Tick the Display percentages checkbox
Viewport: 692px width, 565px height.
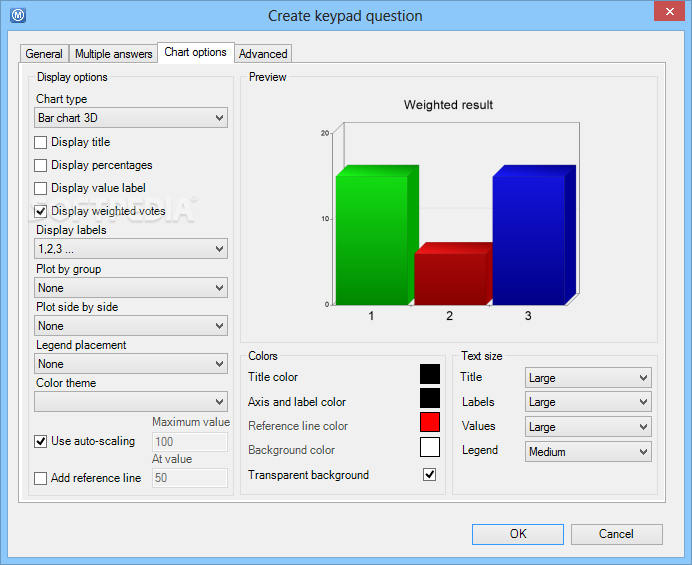click(41, 165)
